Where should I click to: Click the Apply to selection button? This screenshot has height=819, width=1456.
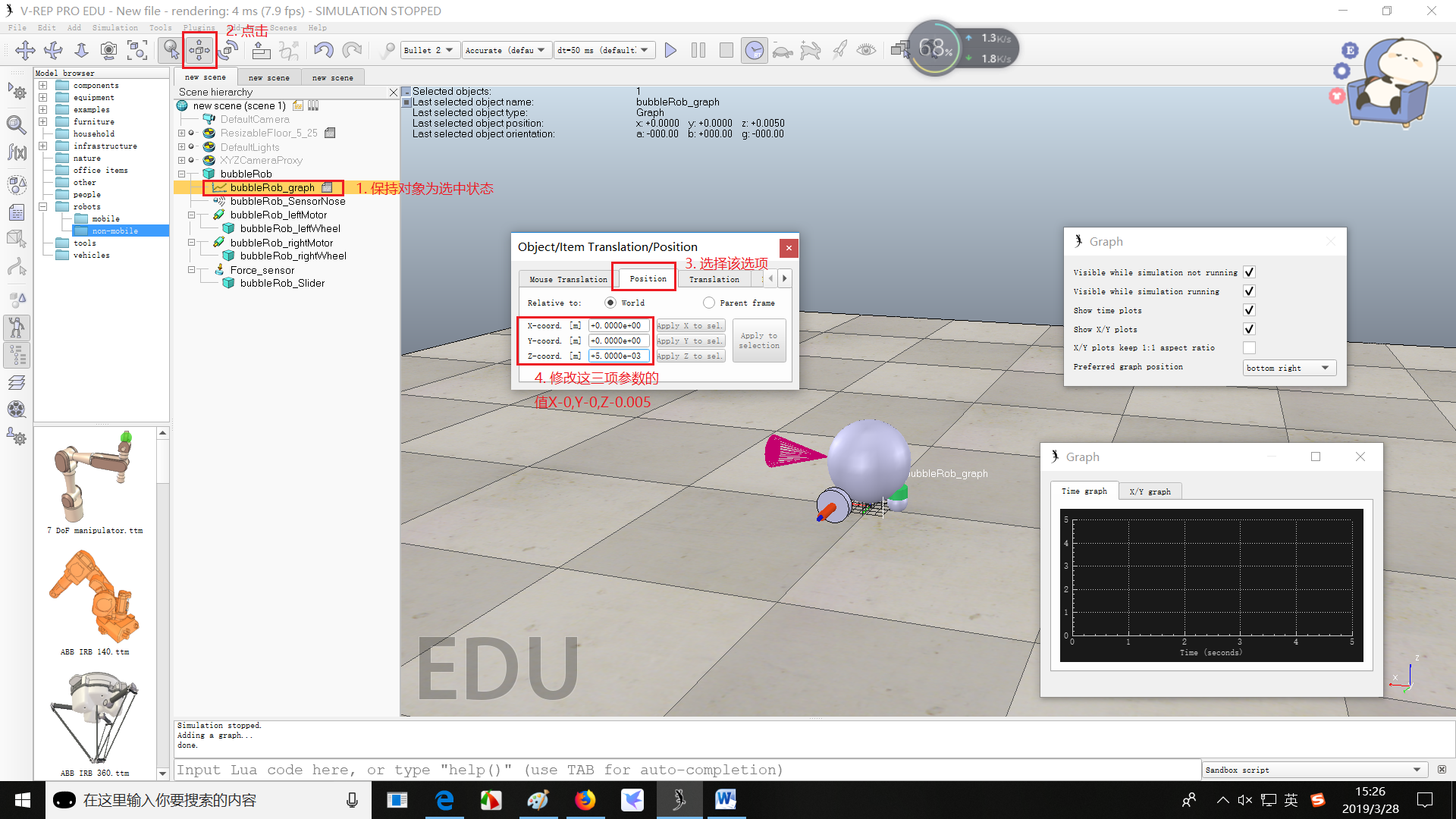[x=758, y=340]
